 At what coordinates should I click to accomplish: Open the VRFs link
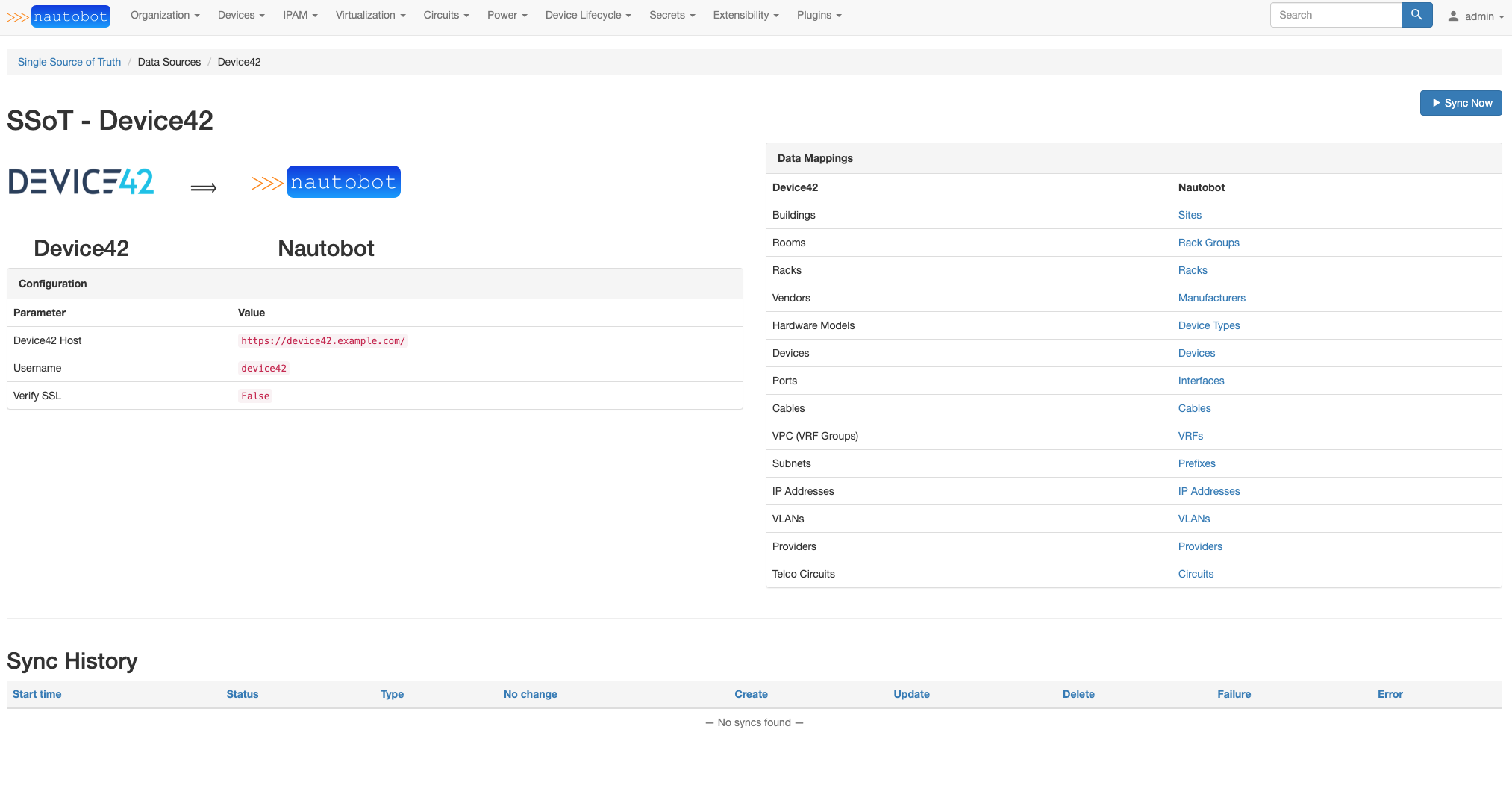(x=1190, y=436)
